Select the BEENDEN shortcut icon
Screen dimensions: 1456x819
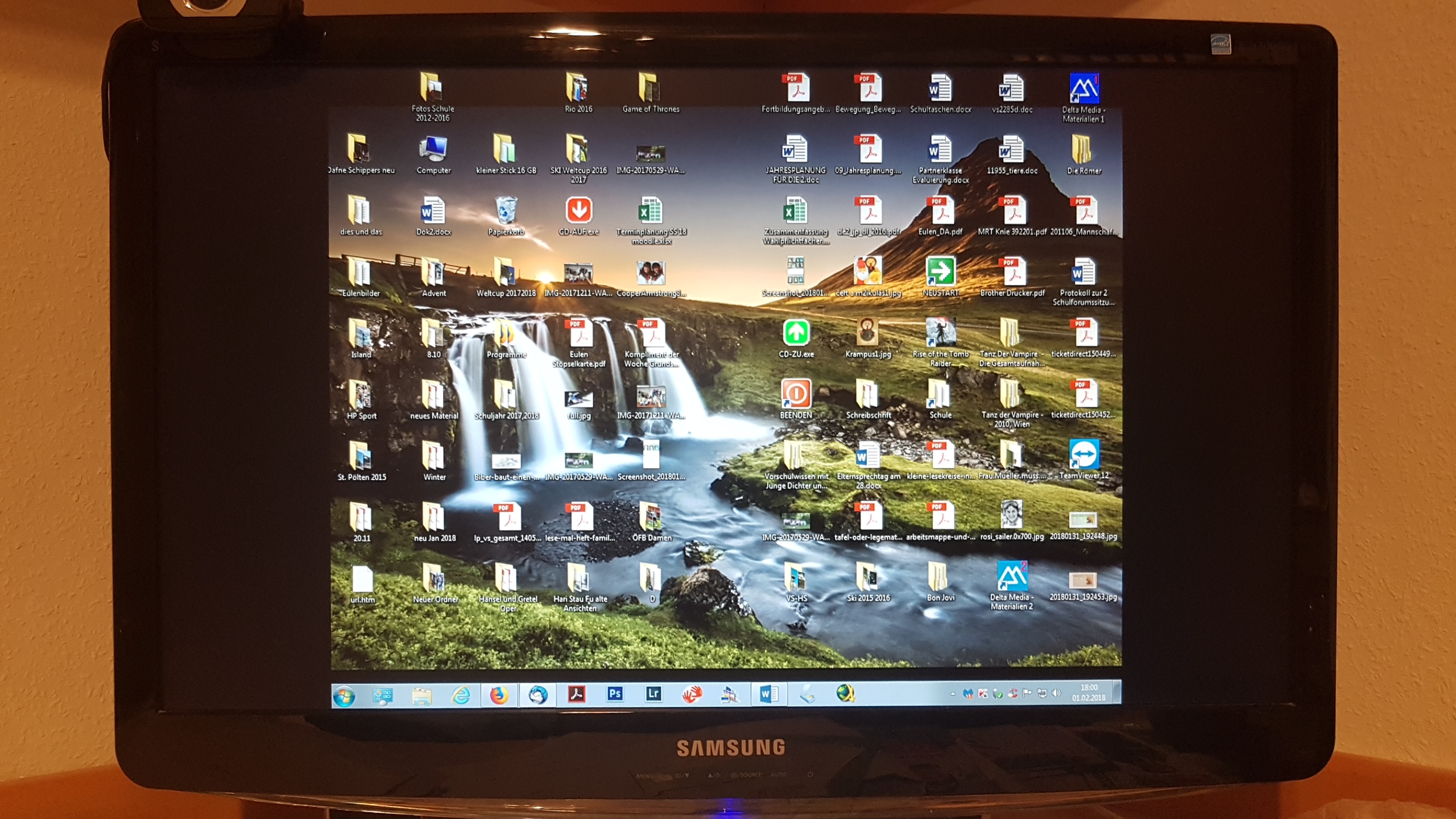[x=796, y=394]
